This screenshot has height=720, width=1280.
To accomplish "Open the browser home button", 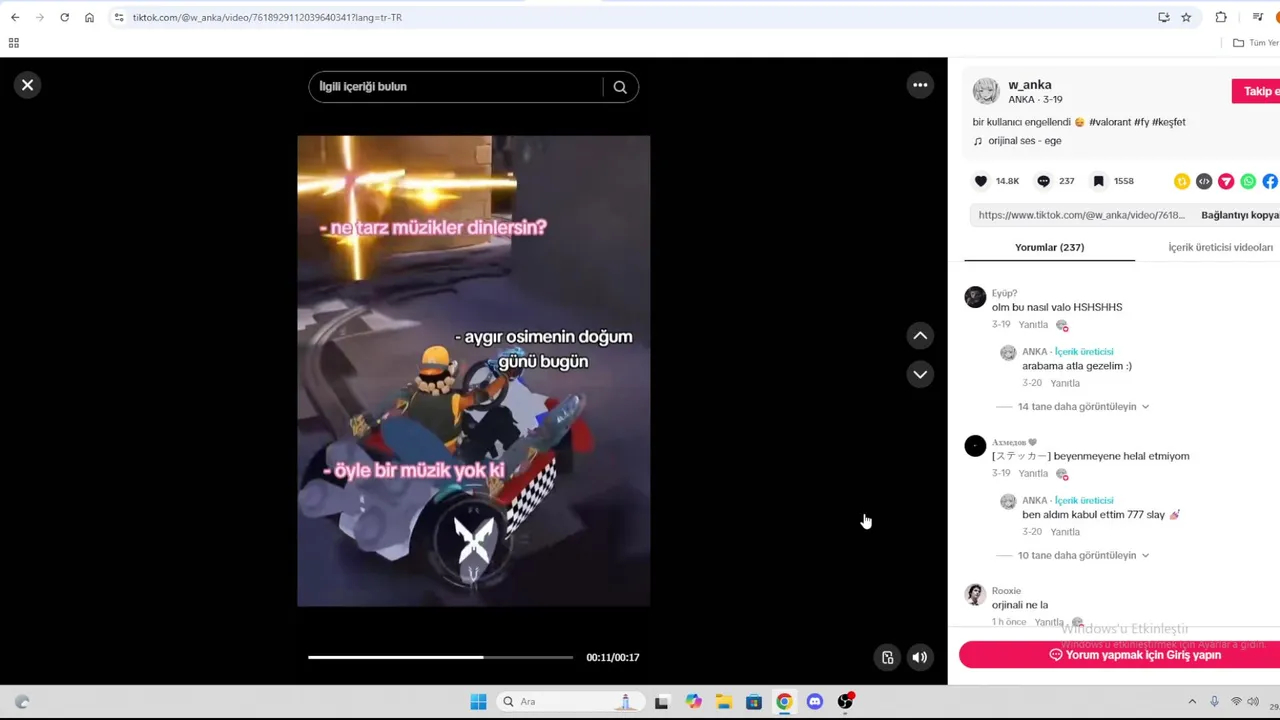I will [x=89, y=17].
